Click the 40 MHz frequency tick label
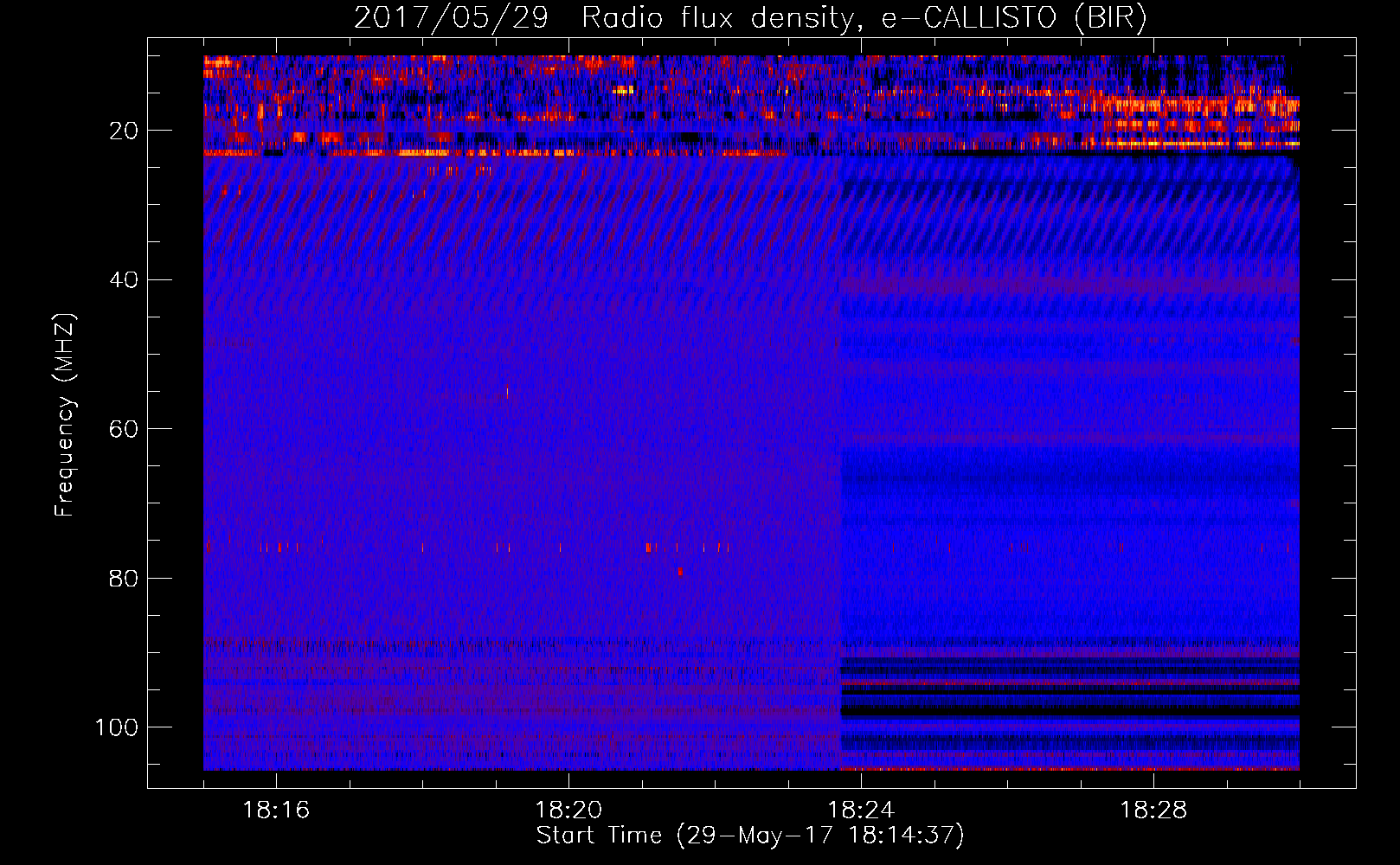Screen dimensions: 1400x865 pos(124,280)
